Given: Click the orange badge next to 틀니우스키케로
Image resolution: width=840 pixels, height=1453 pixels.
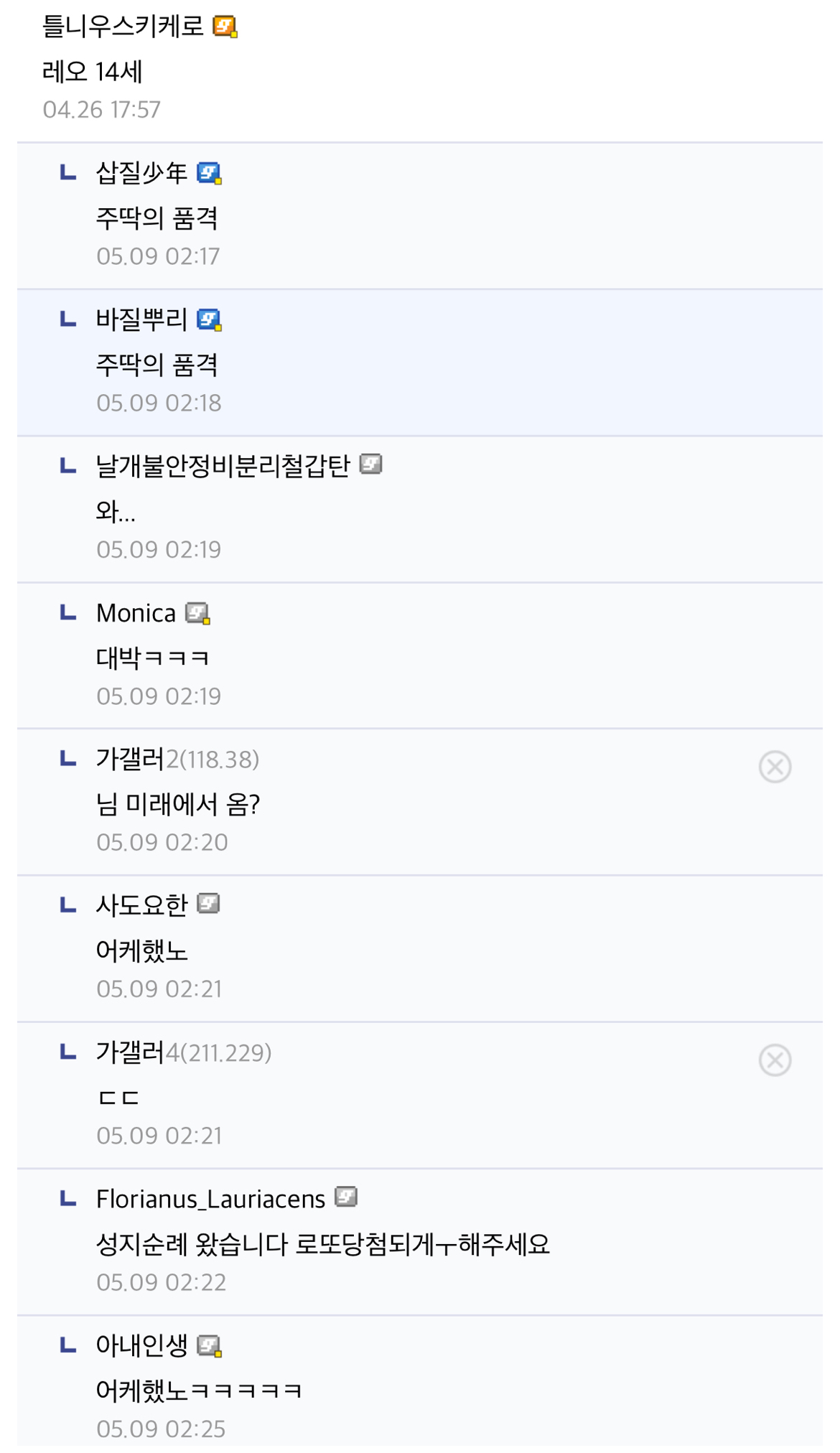Looking at the screenshot, I should click(225, 27).
